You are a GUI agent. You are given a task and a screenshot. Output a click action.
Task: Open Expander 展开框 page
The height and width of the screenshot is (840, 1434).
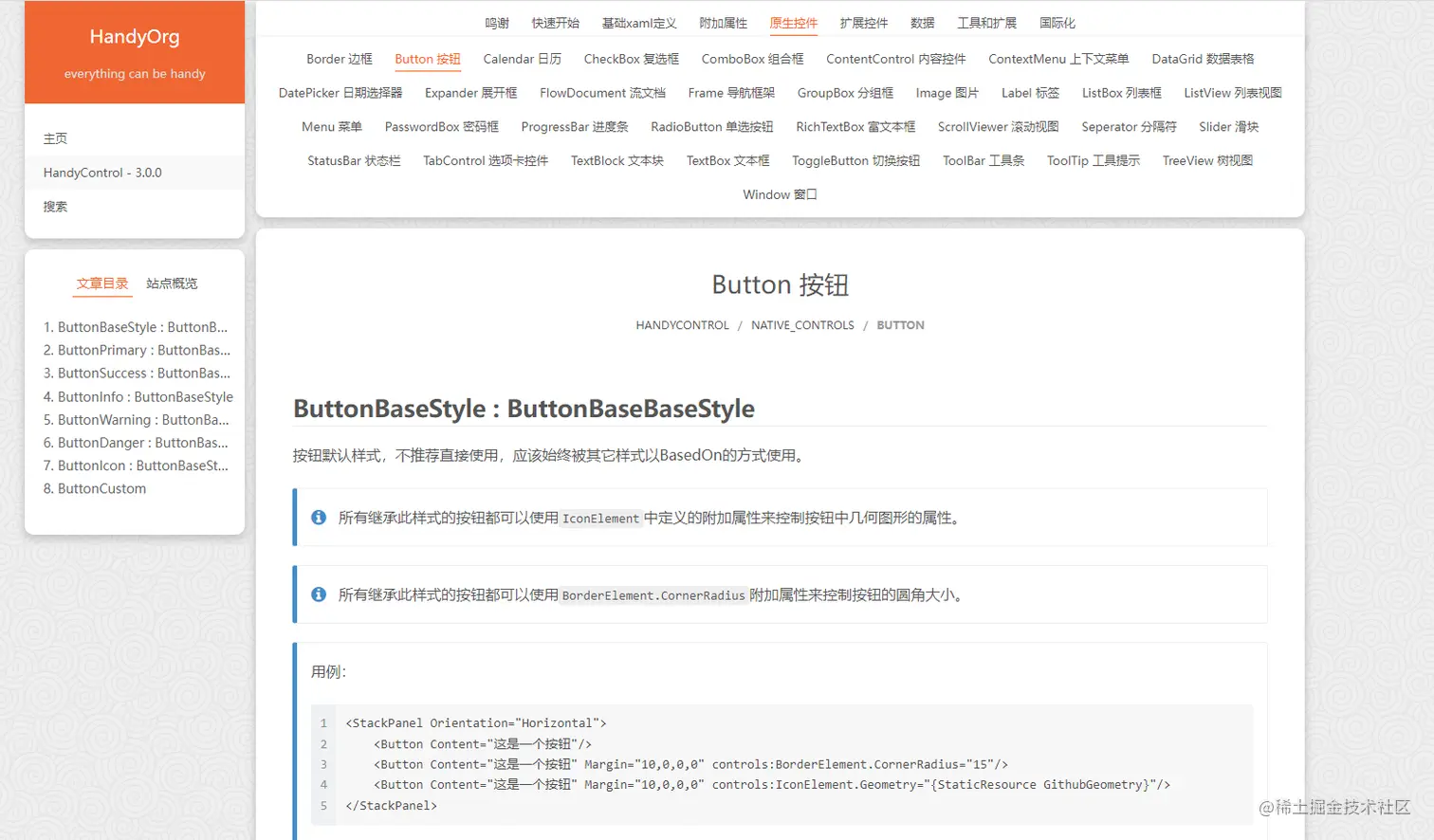471,93
